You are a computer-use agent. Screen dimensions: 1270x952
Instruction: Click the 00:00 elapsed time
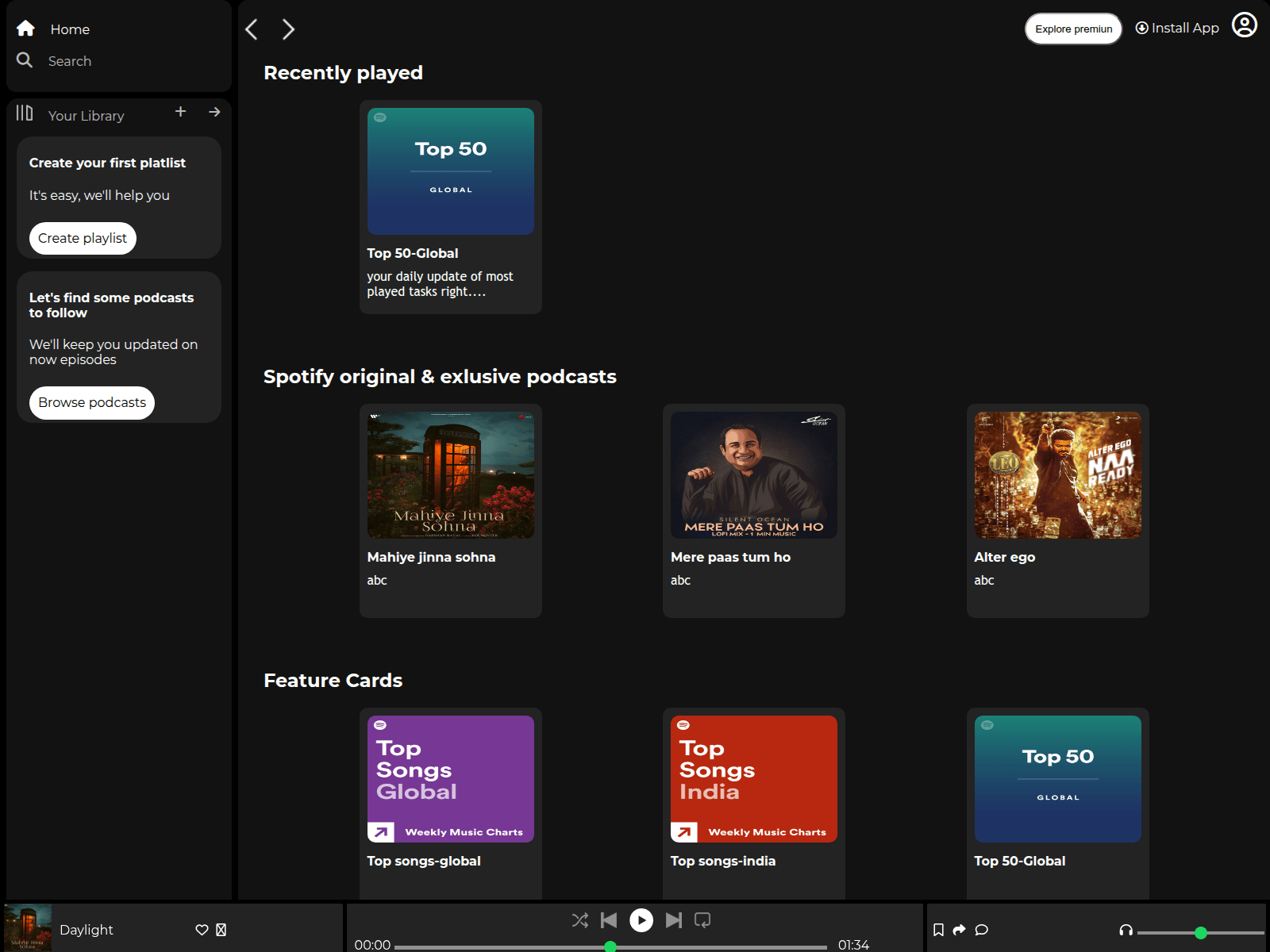372,945
